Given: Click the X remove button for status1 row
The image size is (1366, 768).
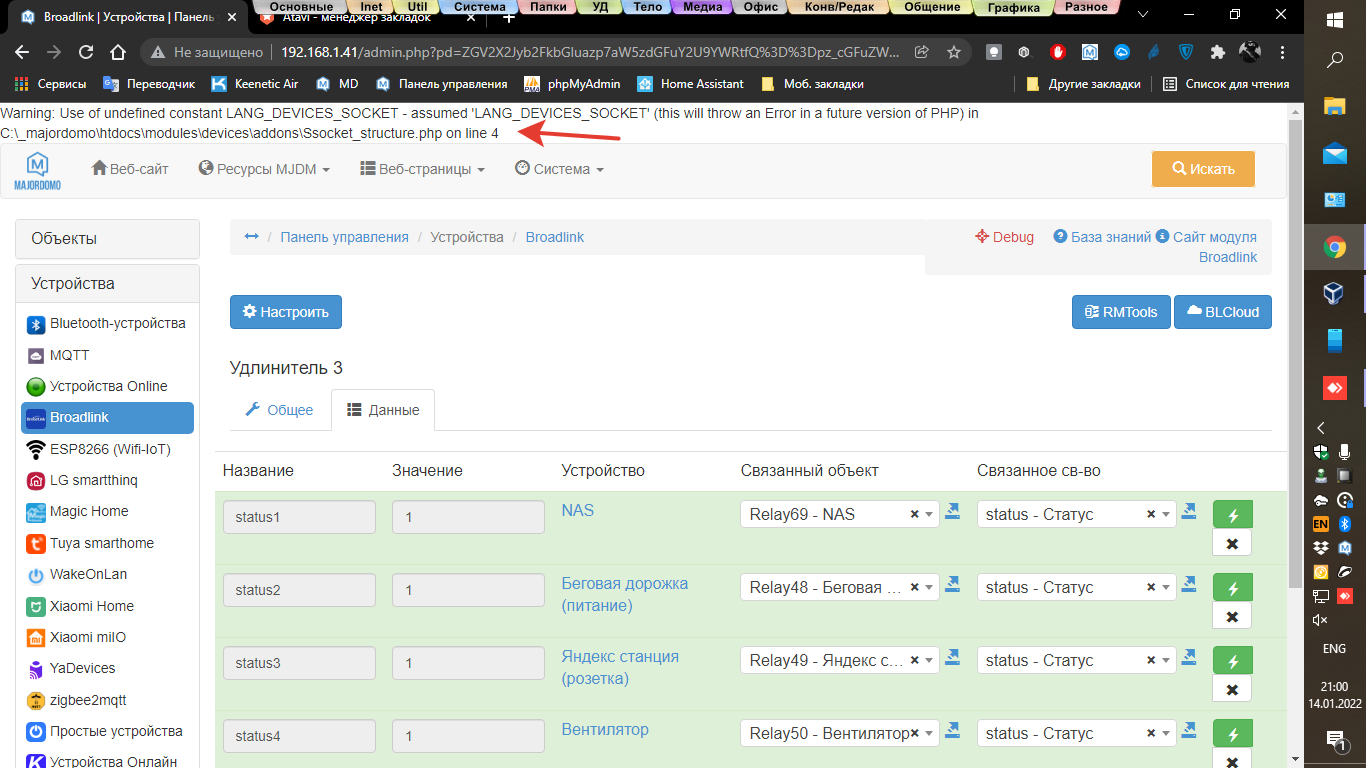Looking at the screenshot, I should click(1232, 543).
